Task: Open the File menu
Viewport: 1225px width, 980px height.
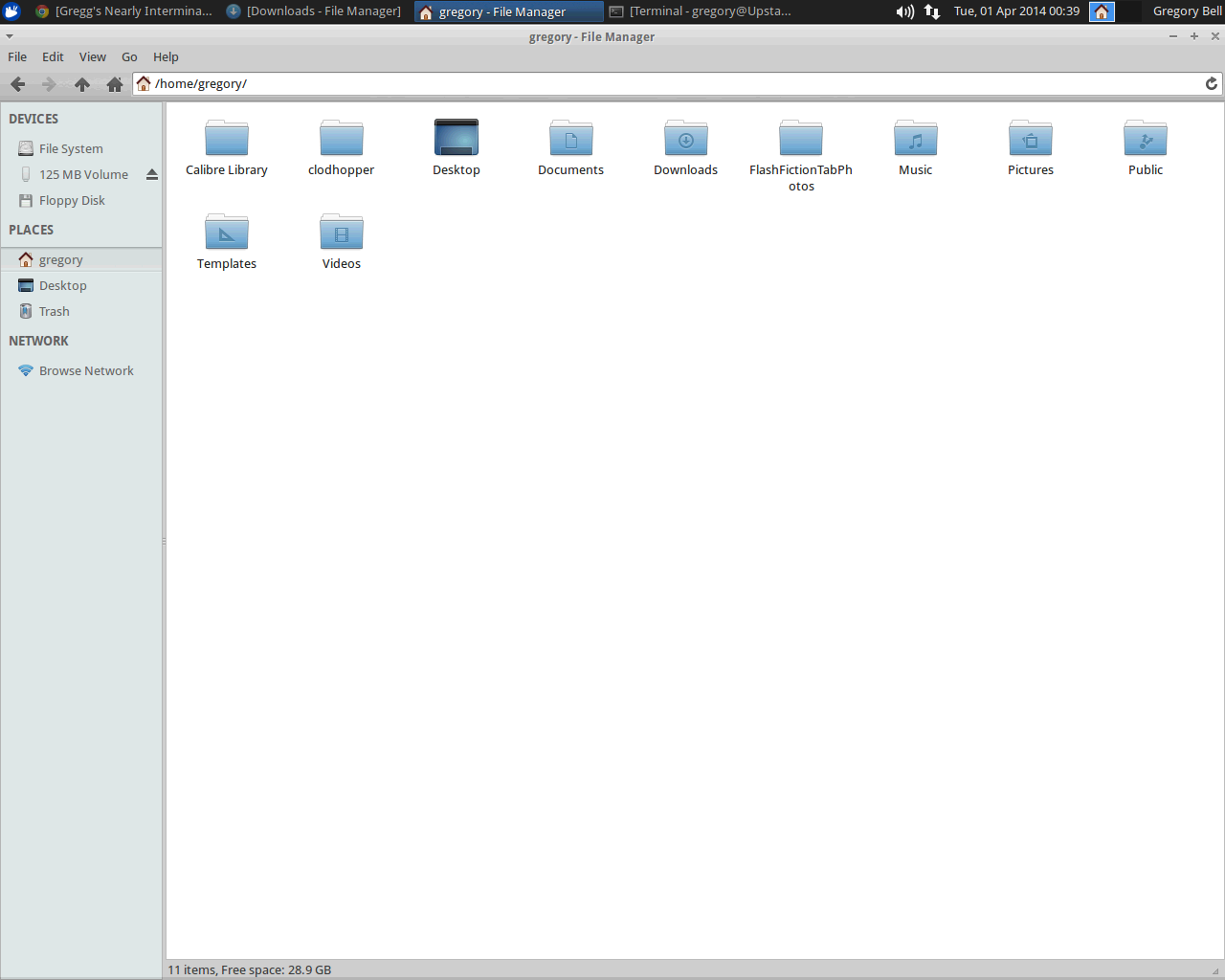Action: pos(17,57)
